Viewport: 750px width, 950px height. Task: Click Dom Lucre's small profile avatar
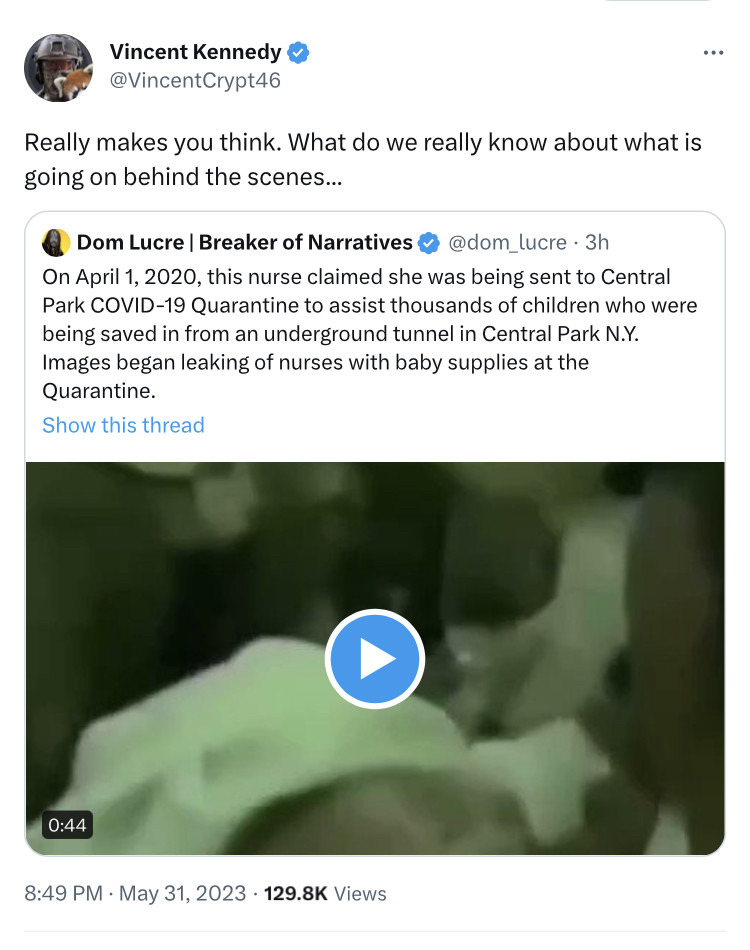(56, 242)
